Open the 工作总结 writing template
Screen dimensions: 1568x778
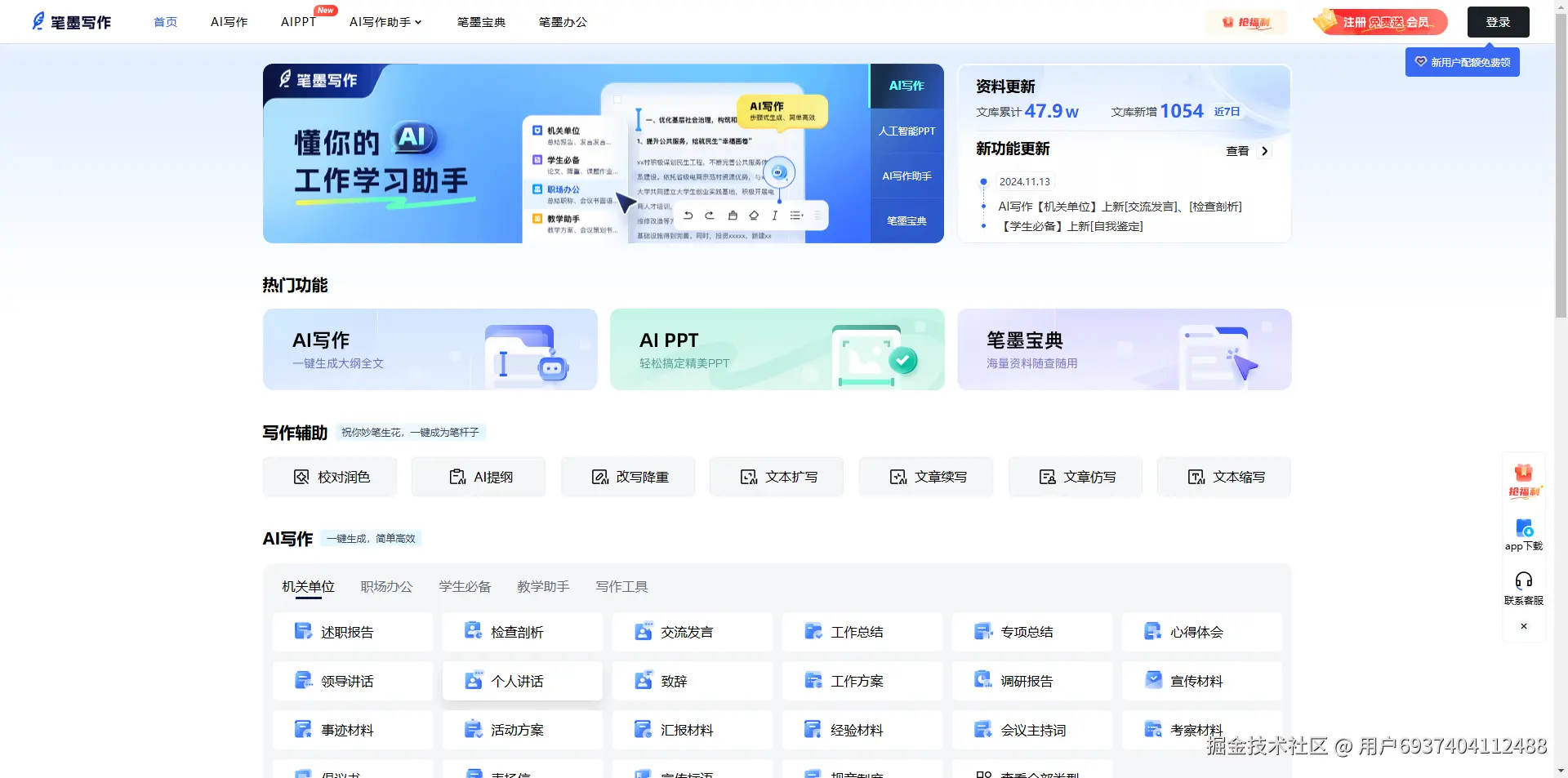(x=862, y=632)
